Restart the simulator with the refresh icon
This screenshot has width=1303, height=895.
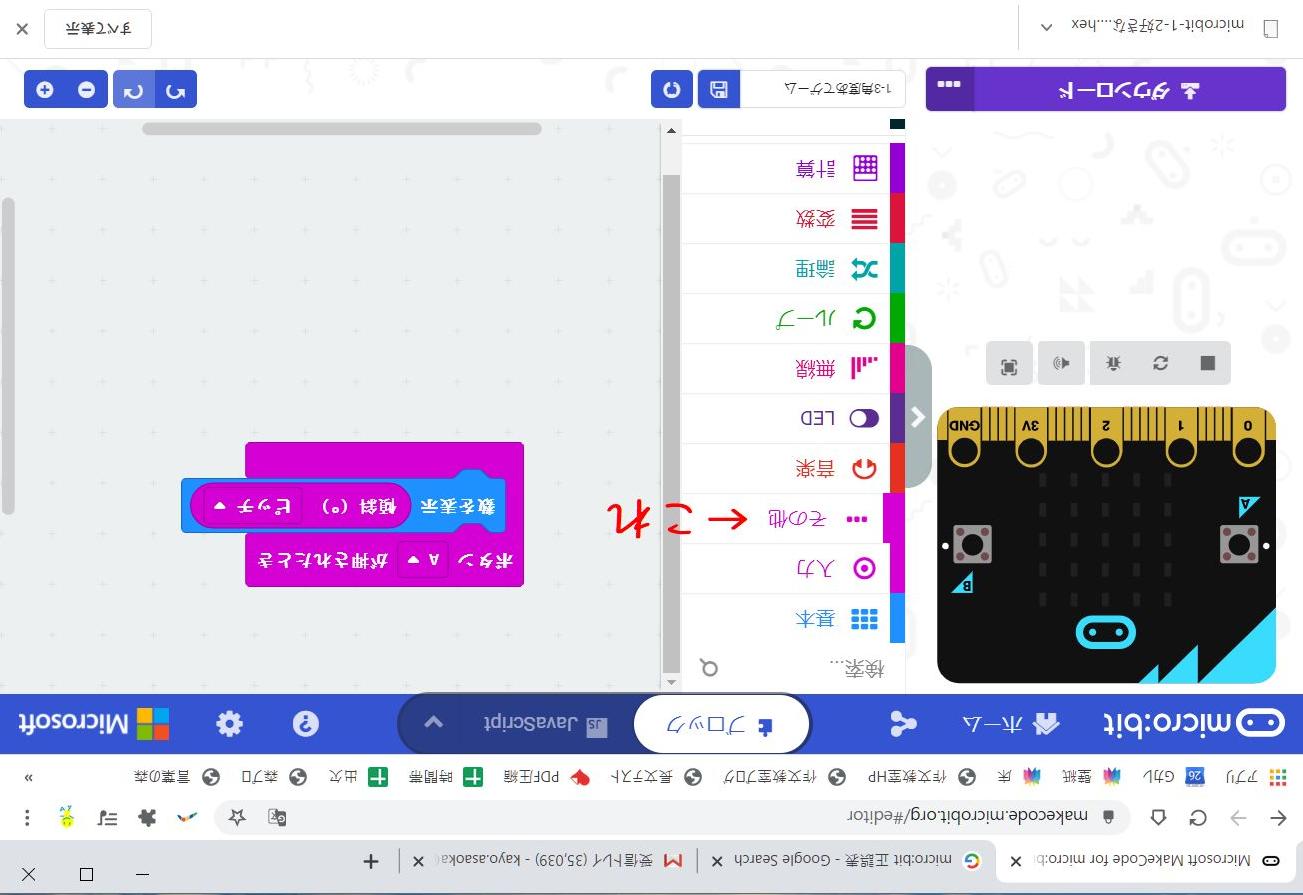coord(1160,363)
